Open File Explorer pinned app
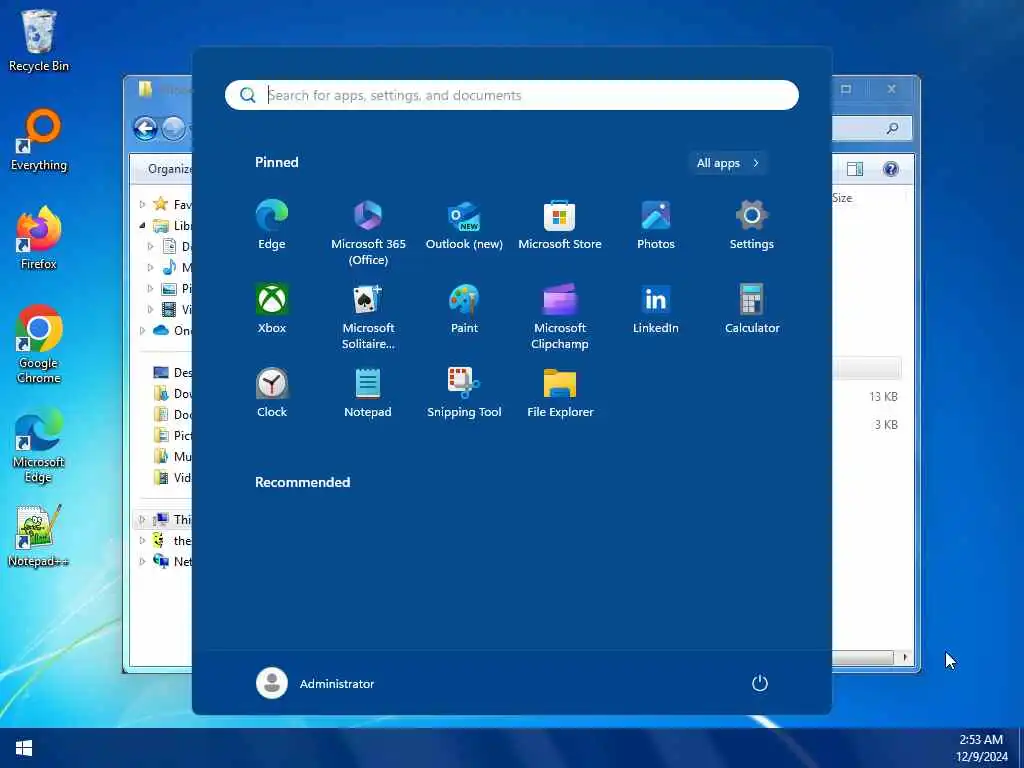Viewport: 1024px width, 768px height. (560, 393)
